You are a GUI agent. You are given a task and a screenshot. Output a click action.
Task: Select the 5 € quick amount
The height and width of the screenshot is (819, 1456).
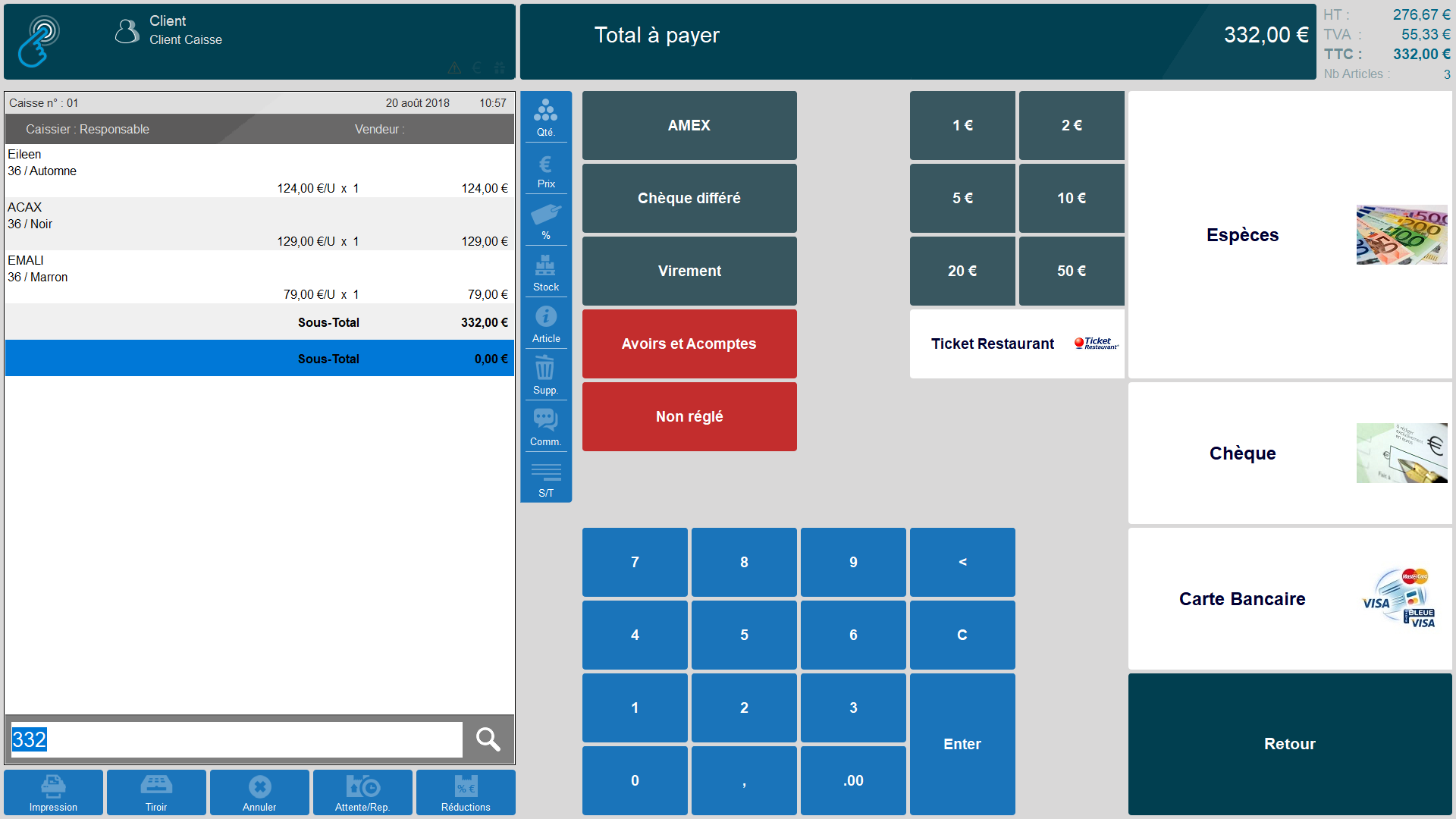(962, 198)
